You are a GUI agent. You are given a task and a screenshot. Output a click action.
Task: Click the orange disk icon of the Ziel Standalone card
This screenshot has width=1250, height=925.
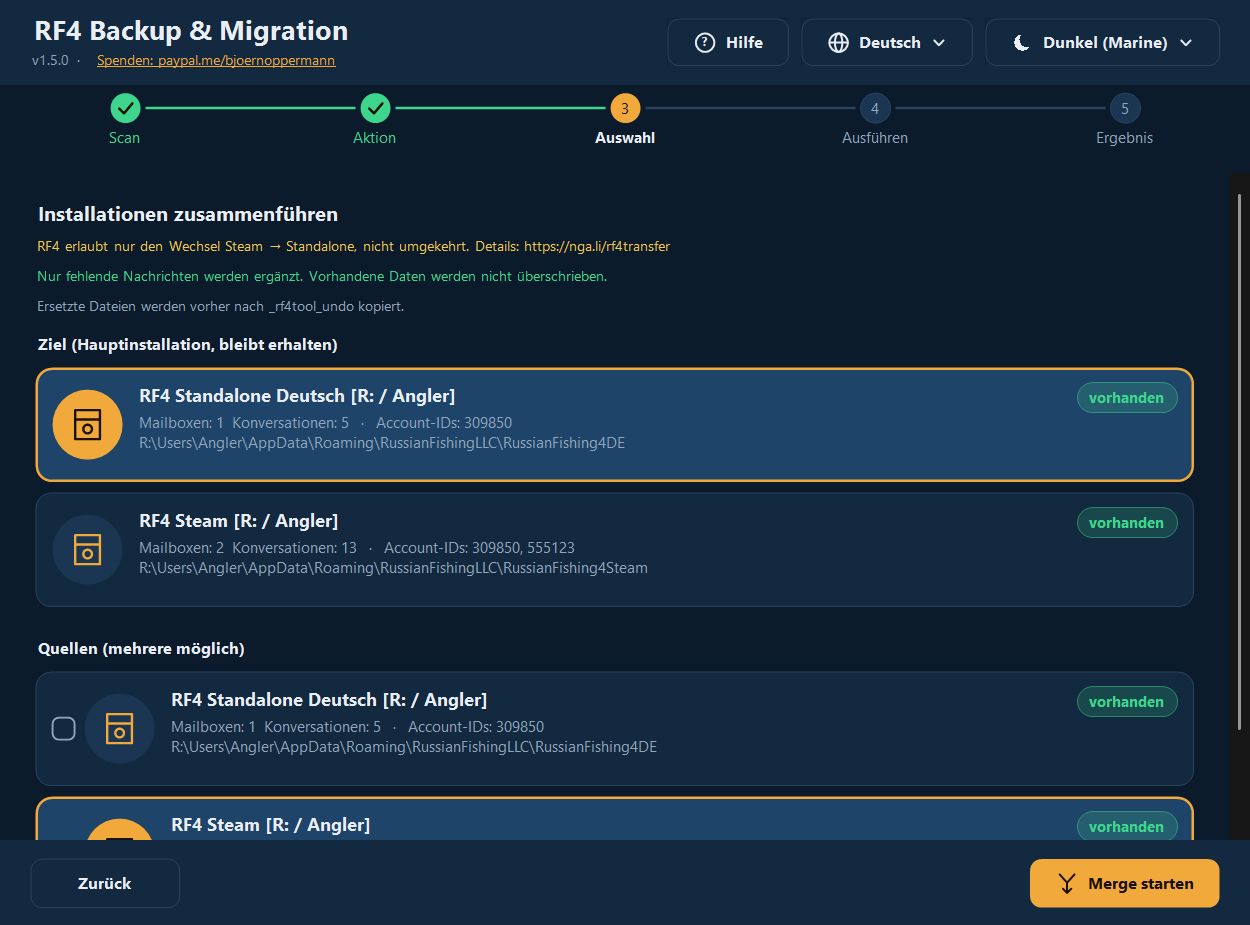(87, 425)
